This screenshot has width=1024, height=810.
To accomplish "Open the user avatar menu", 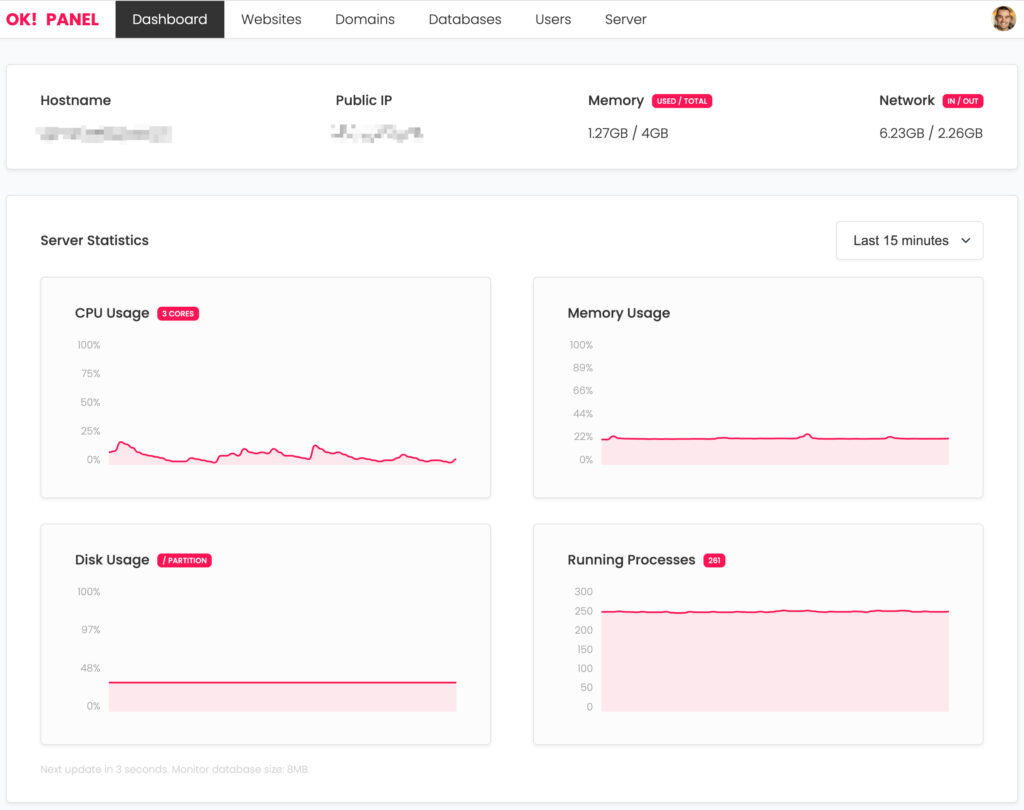I will (x=1003, y=19).
